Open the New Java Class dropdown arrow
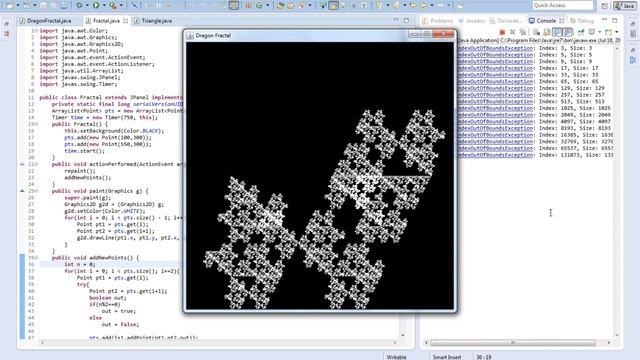 tap(267, 5)
